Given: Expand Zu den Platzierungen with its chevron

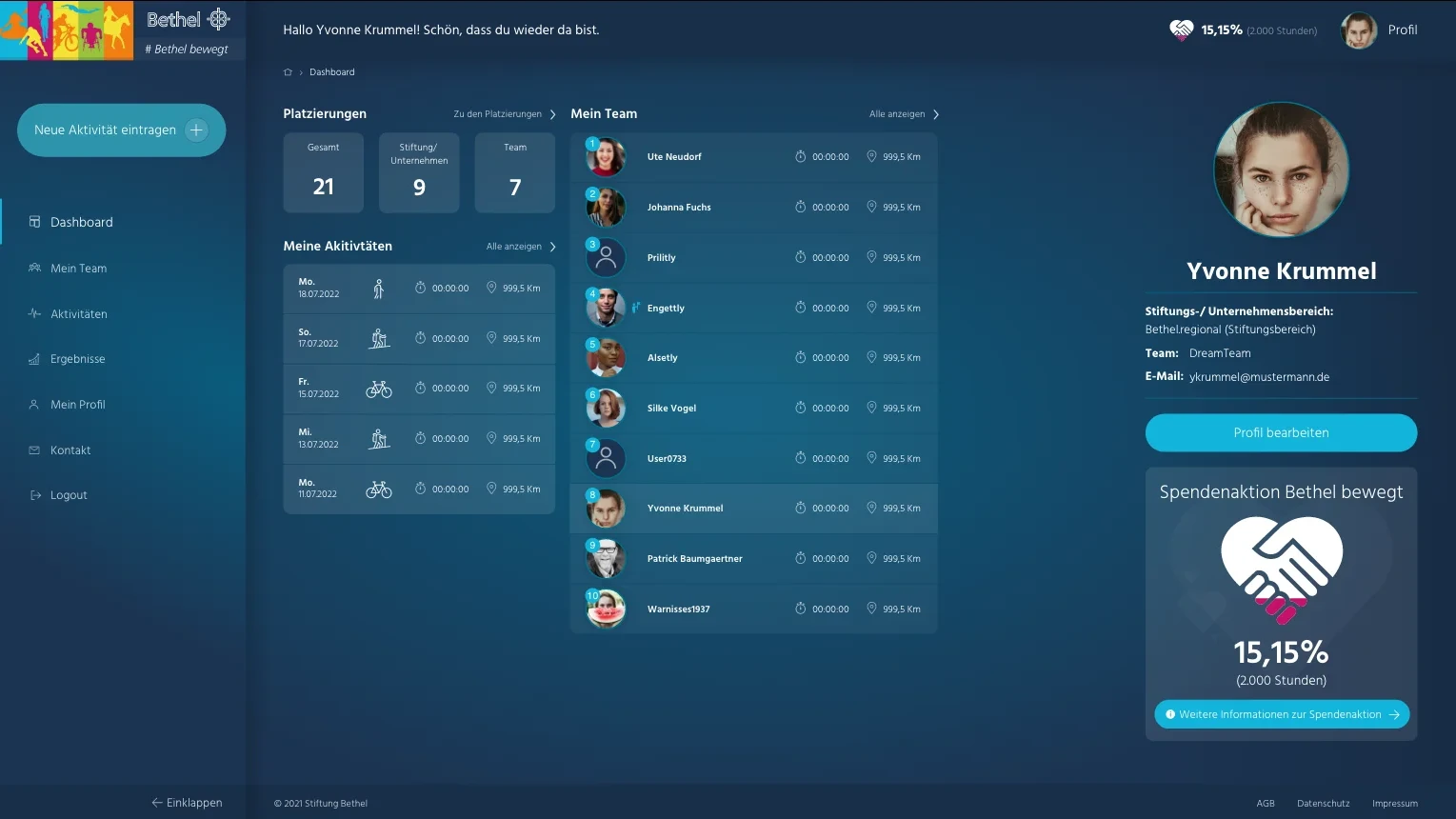Looking at the screenshot, I should click(x=552, y=113).
